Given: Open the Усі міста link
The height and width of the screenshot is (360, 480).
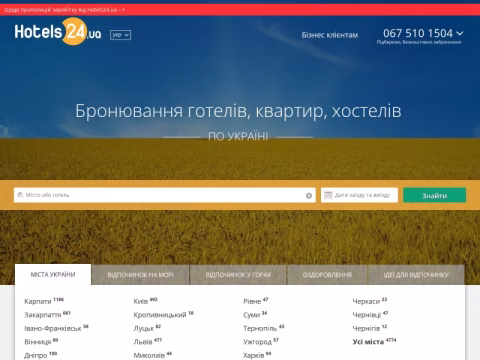Looking at the screenshot, I should coord(368,342).
